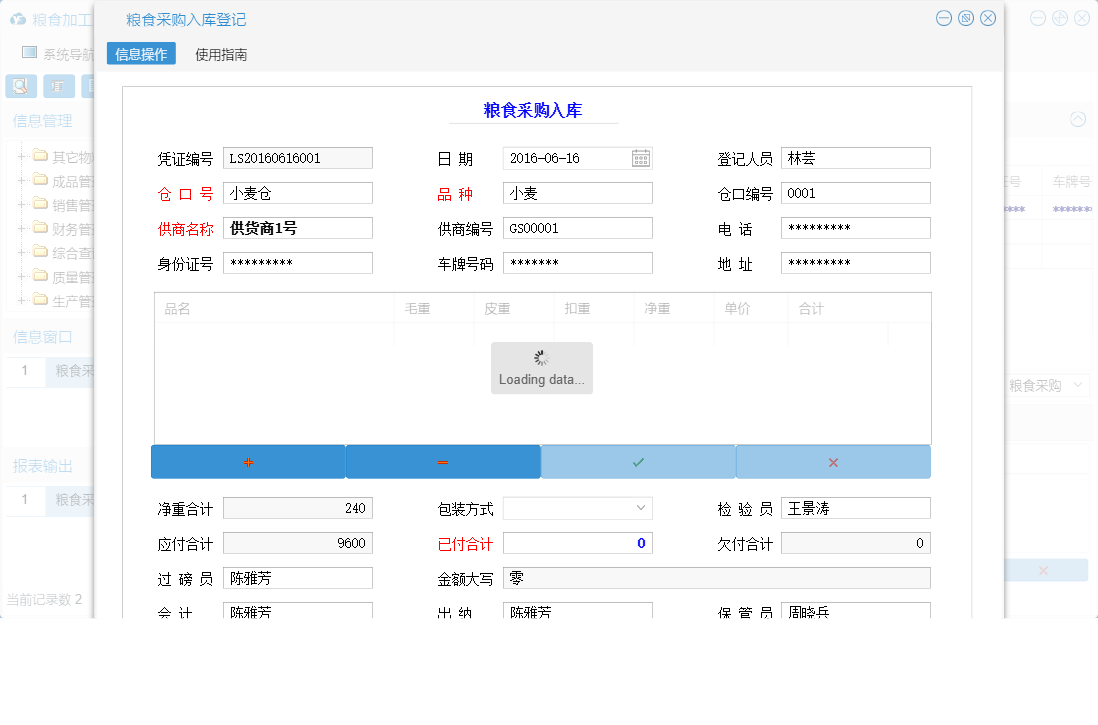Click the 已付合计 amount field showing 0
1098x725 pixels.
coord(577,542)
